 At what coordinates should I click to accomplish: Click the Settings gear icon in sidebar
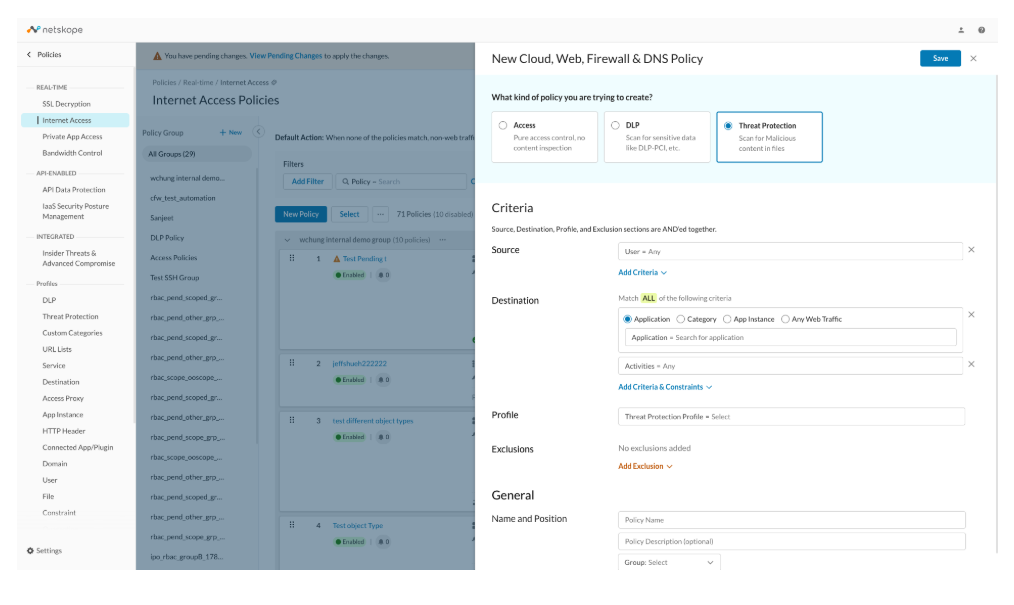coord(30,551)
